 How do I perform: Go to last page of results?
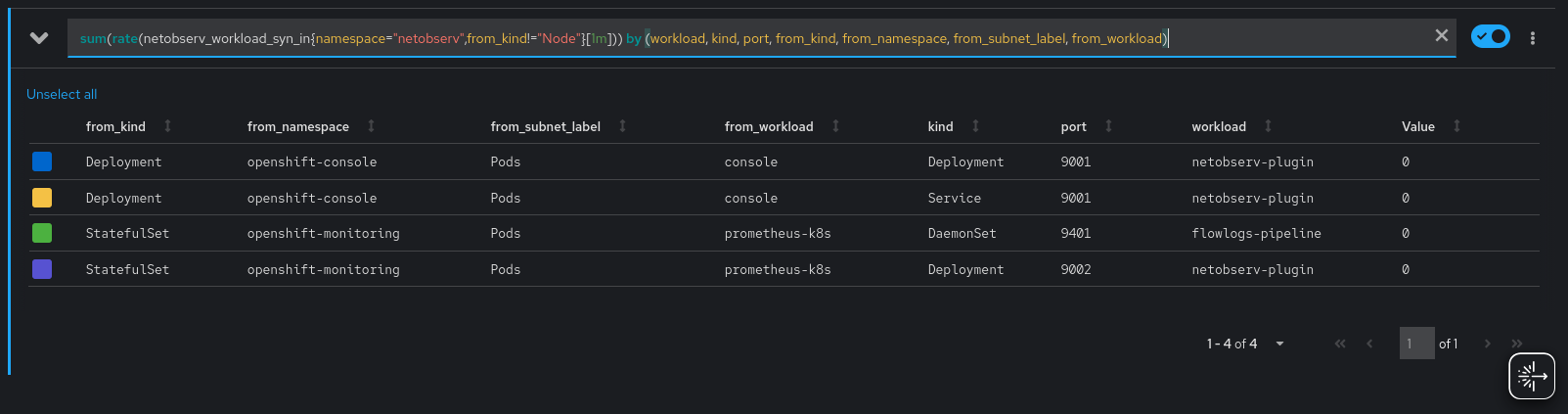point(1516,344)
